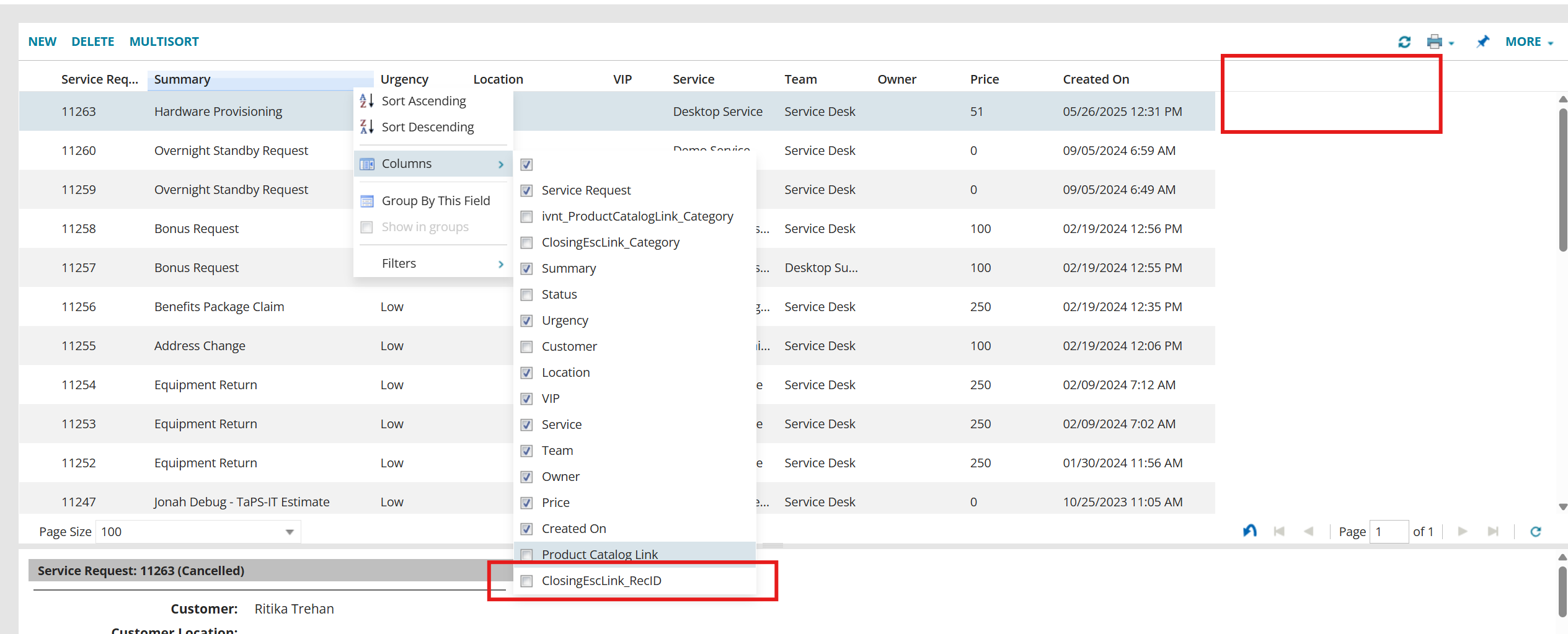This screenshot has height=634, width=1568.
Task: Click the reload icon at pager's right end
Action: 1536,531
